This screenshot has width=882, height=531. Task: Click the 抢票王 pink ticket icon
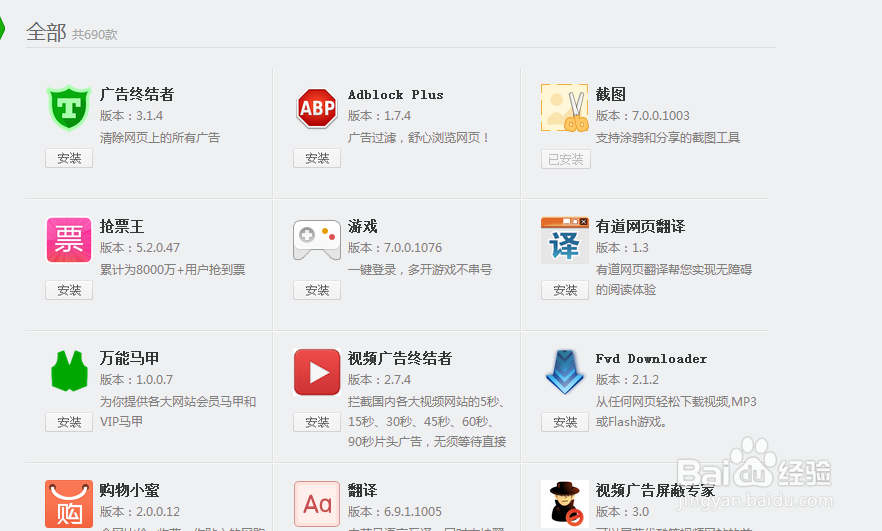pos(69,240)
